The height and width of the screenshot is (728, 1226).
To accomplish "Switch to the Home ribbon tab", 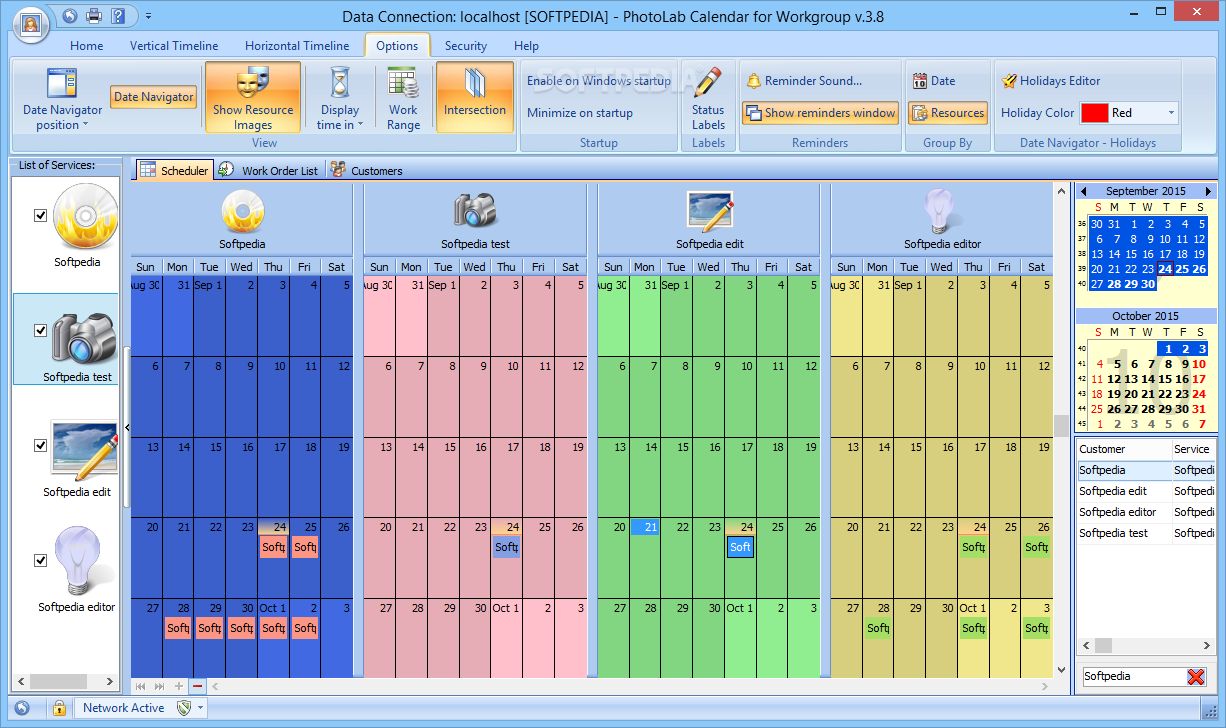I will tap(87, 46).
